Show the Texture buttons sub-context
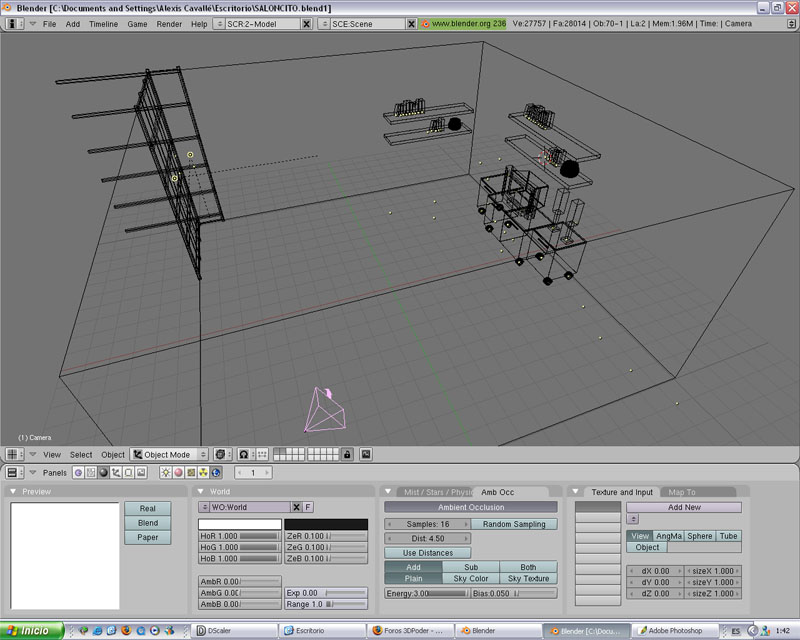Viewport: 800px width, 640px height. 191,473
